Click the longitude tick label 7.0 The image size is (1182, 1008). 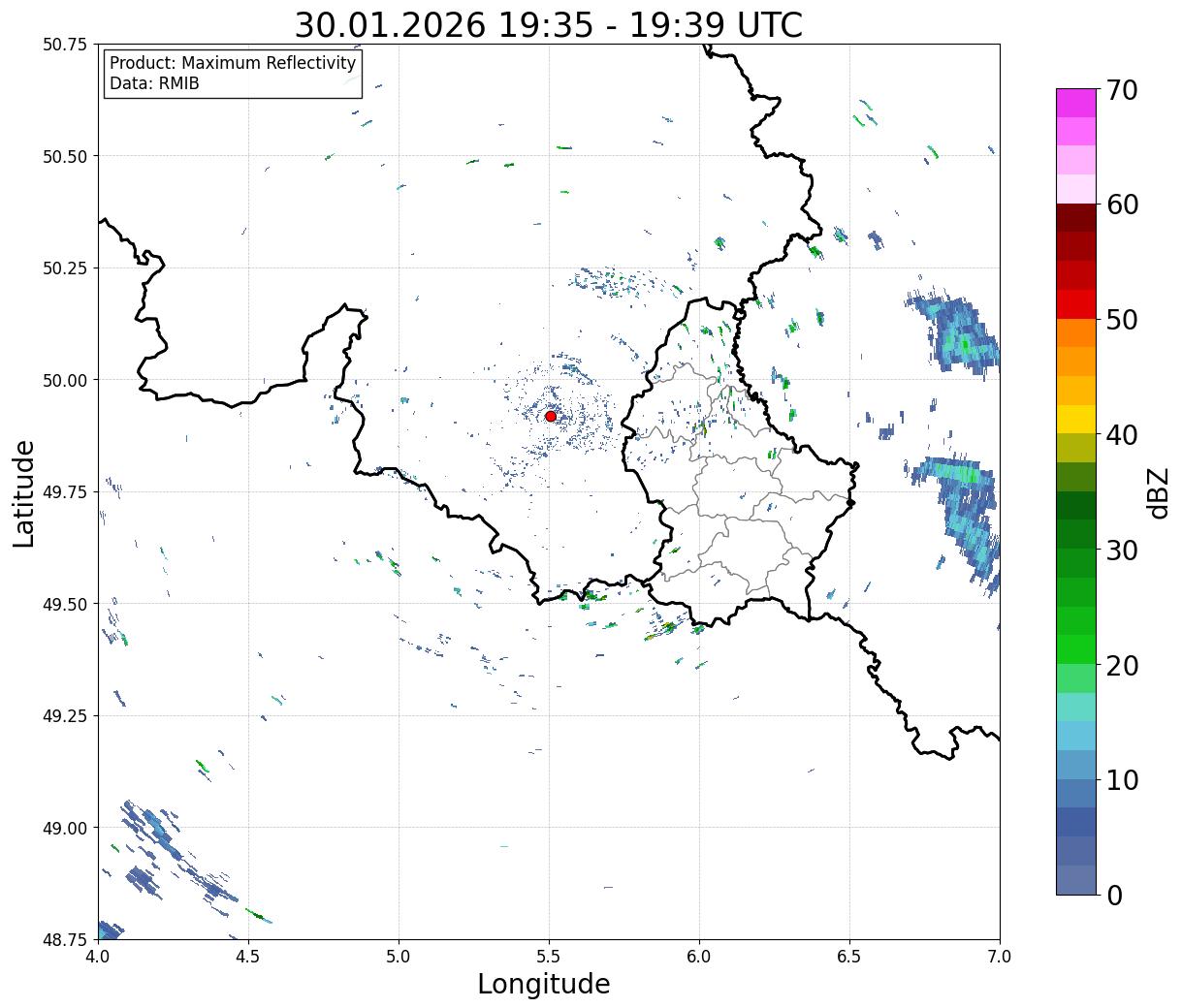pyautogui.click(x=1000, y=957)
